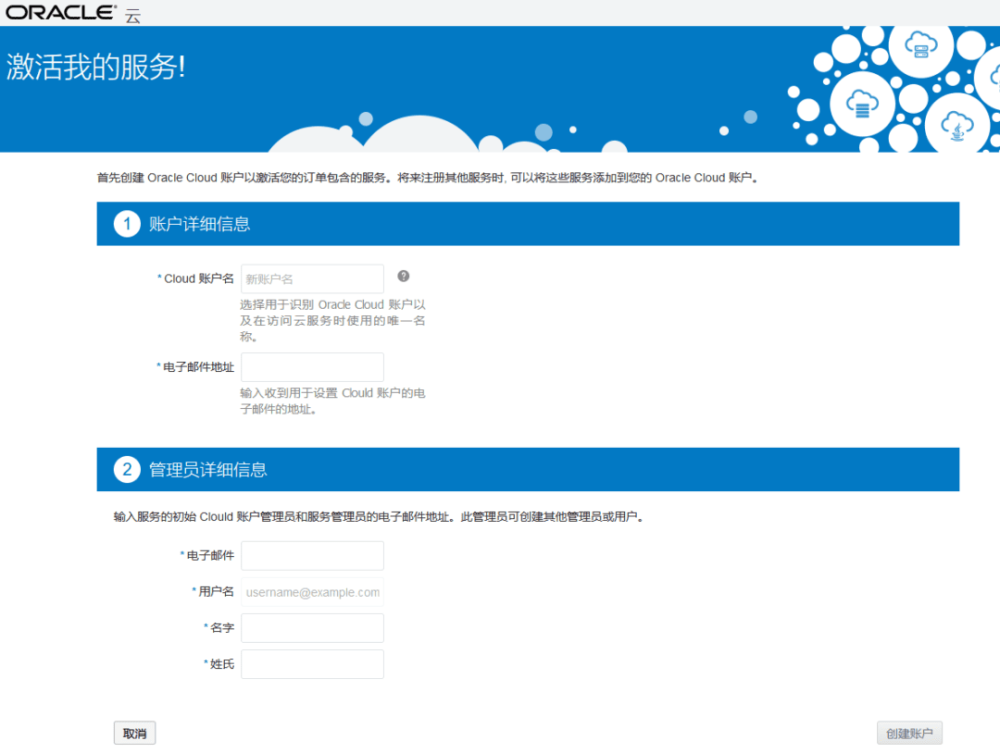This screenshot has height=753, width=1000.
Task: Click the 创建账户 button
Action: 909,733
